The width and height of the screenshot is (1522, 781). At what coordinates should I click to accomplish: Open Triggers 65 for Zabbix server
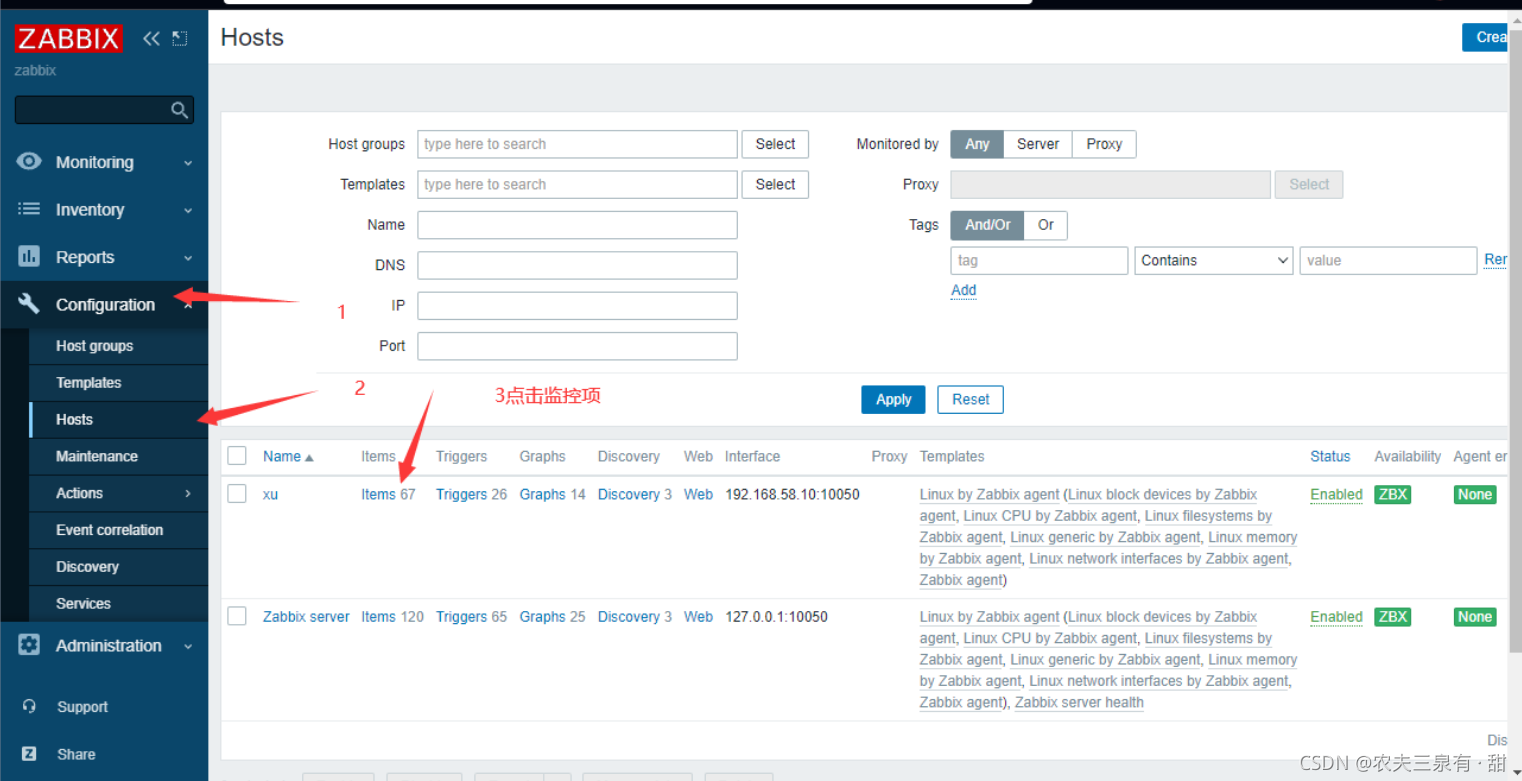tap(471, 617)
